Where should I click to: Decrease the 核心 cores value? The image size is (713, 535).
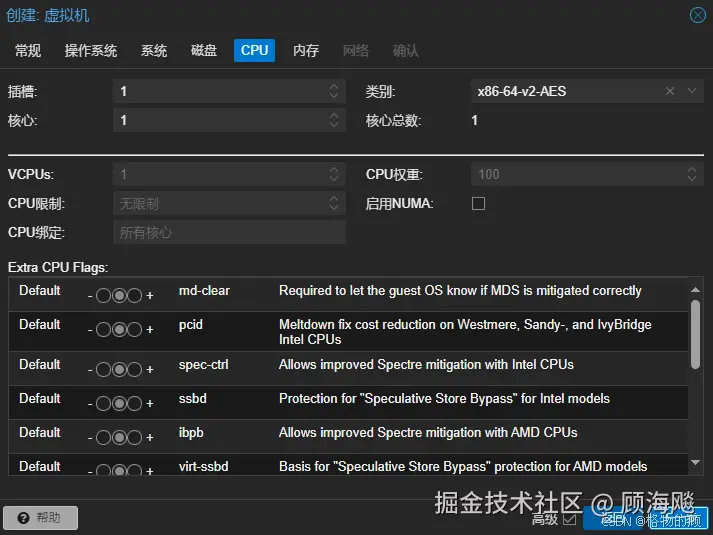pos(334,125)
